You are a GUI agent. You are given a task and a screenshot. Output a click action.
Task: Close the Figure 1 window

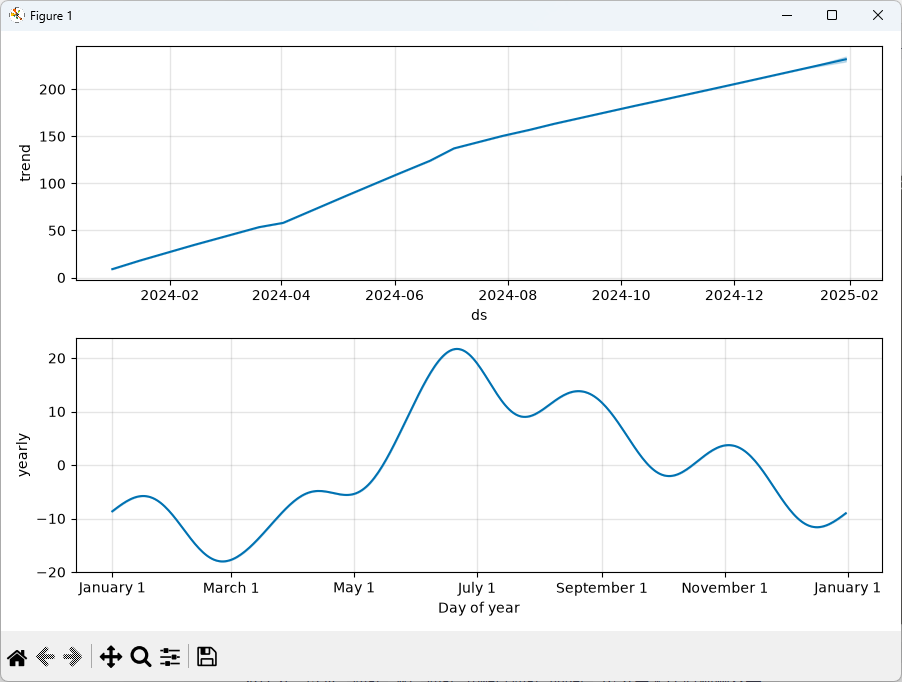tap(878, 16)
